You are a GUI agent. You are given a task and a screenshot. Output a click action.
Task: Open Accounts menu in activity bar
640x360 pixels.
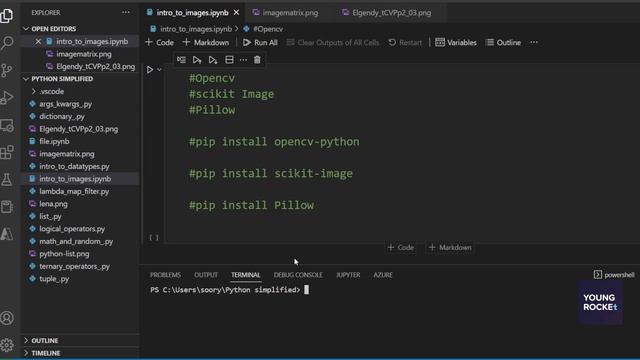click(x=7, y=318)
